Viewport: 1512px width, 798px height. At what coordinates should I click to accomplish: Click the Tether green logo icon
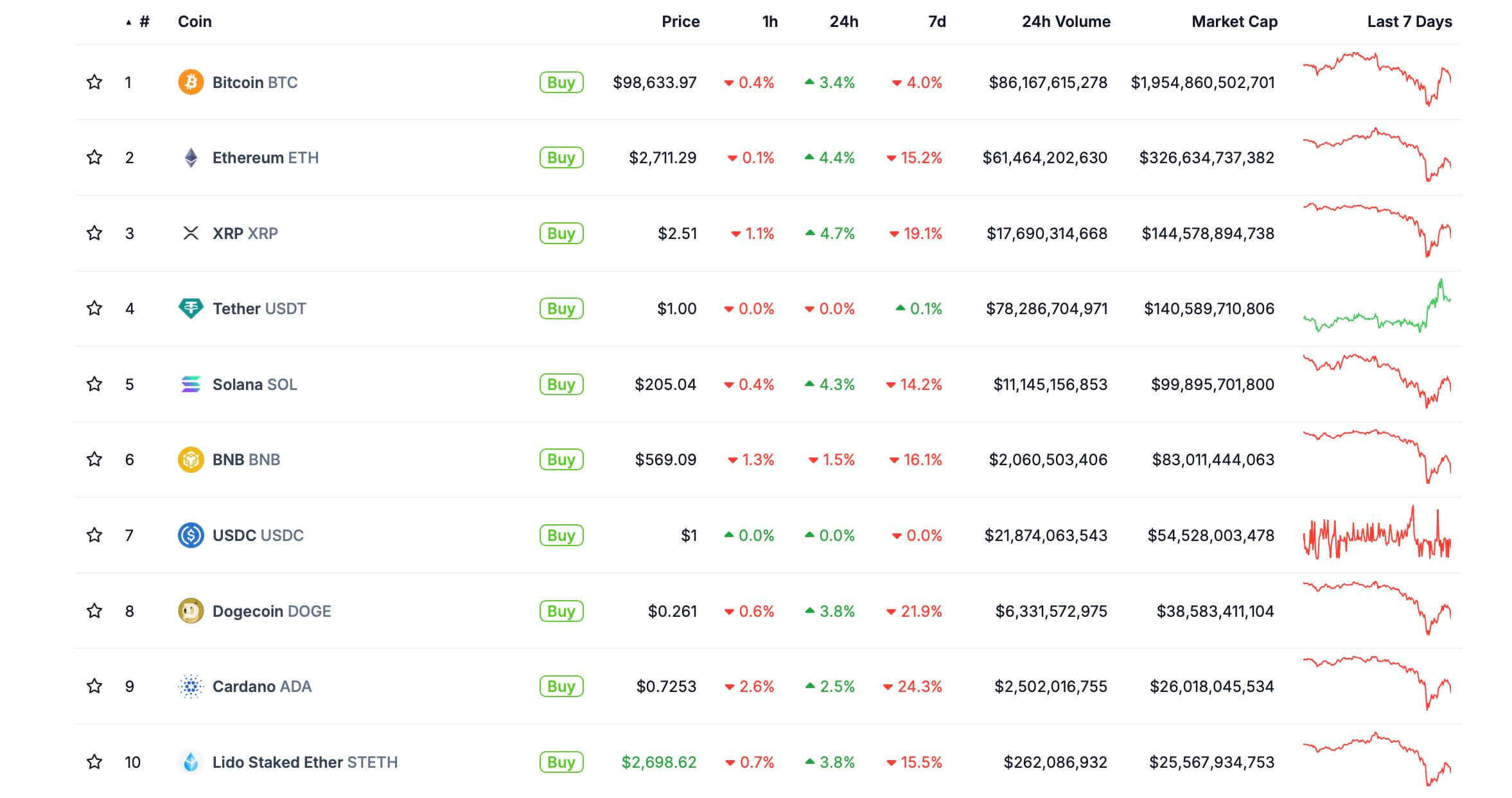[191, 308]
